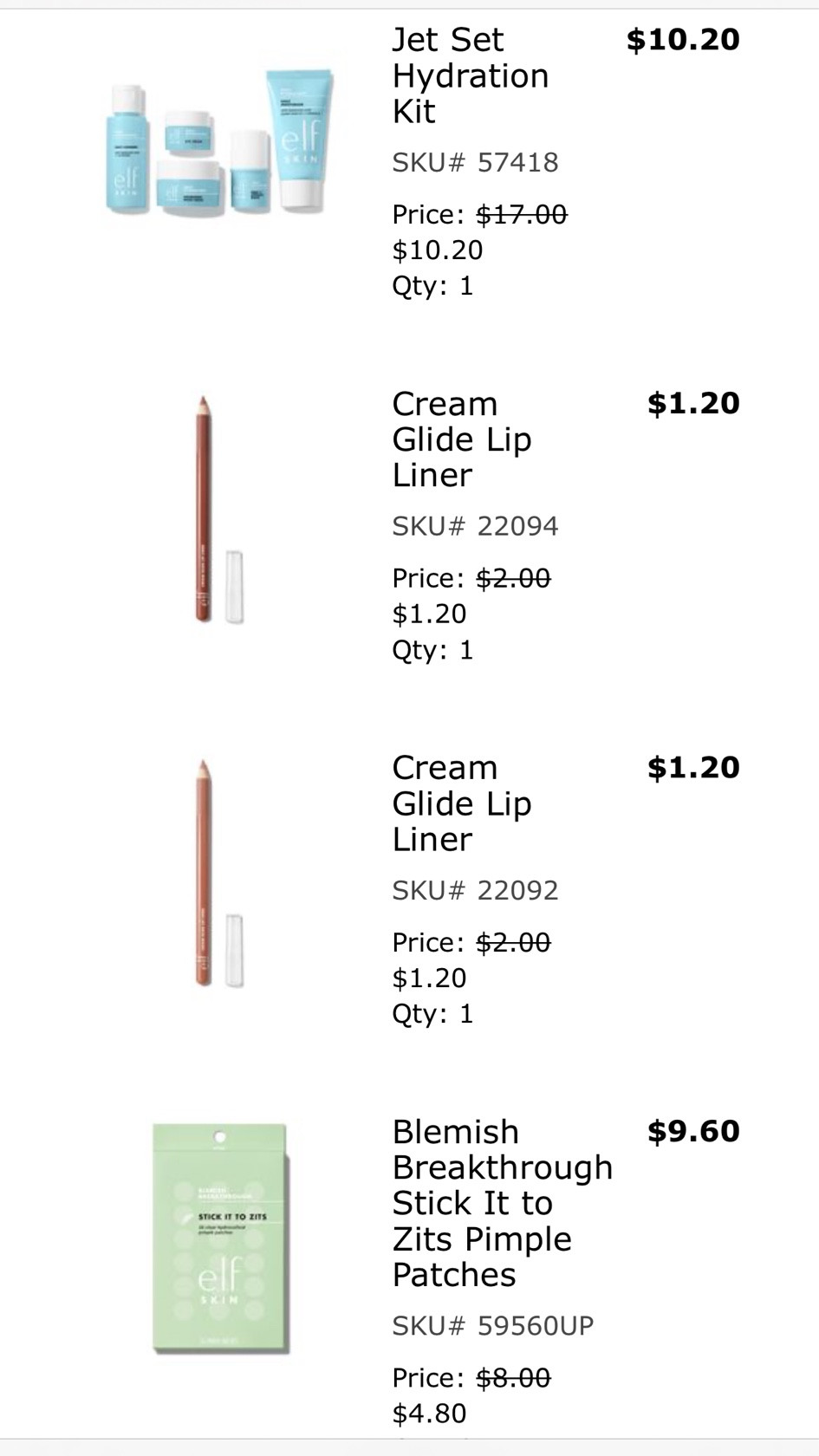Select the SKU# 22094 text
The image size is (819, 1456).
tap(475, 526)
